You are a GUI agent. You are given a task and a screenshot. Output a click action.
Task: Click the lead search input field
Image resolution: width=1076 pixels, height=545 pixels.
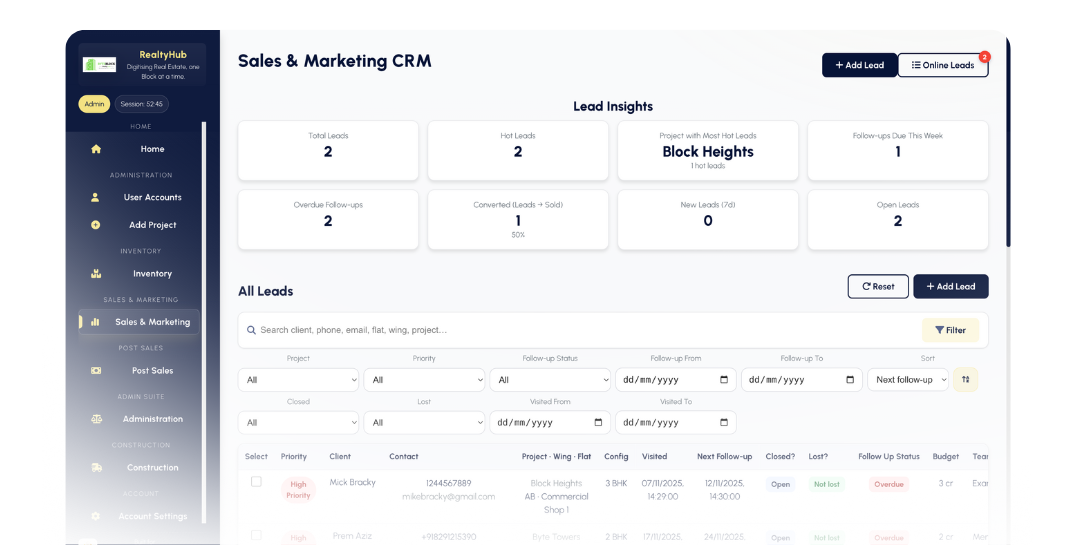pos(580,330)
